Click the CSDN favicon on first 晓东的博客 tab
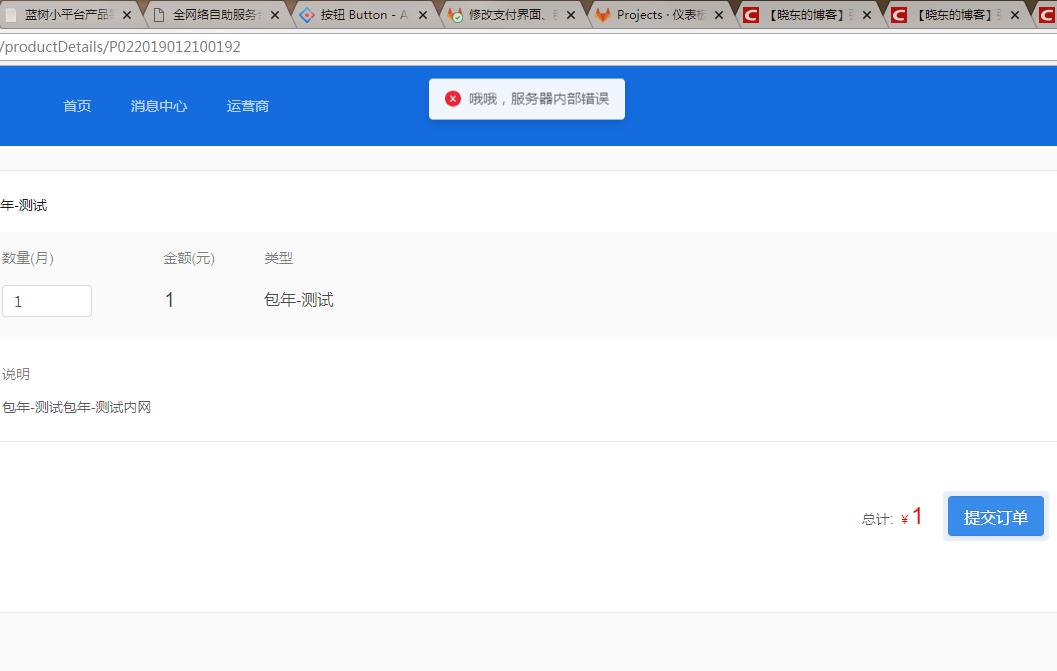1057x671 pixels. (x=751, y=15)
